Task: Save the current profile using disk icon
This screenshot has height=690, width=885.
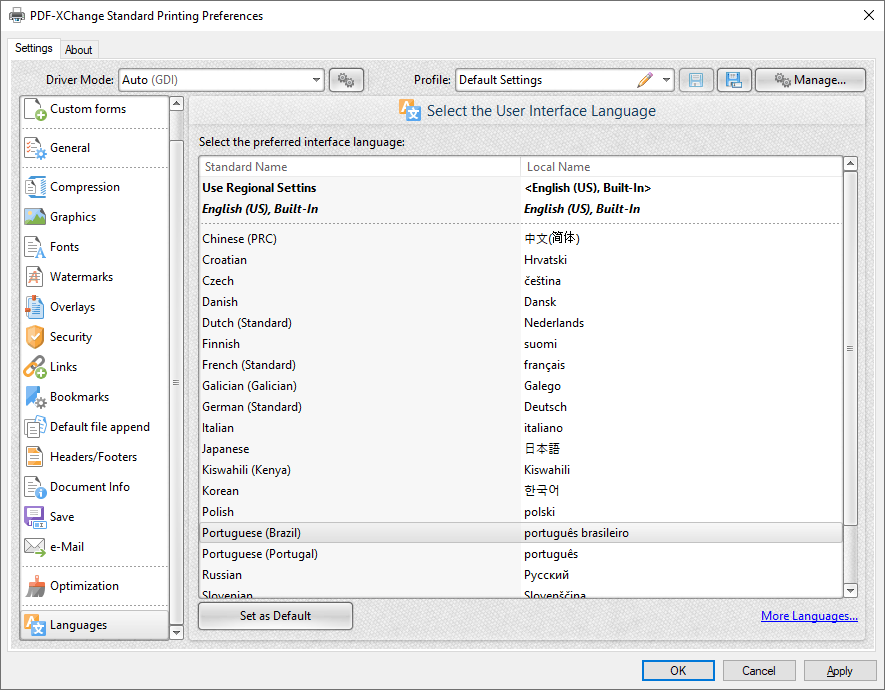Action: 696,79
